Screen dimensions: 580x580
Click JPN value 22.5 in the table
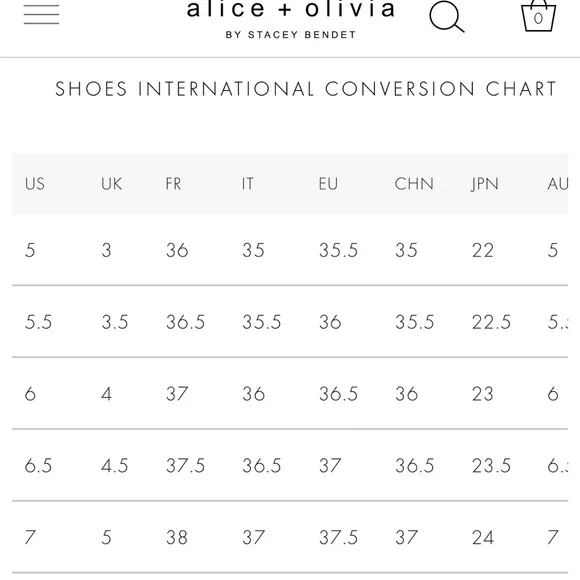coord(491,322)
